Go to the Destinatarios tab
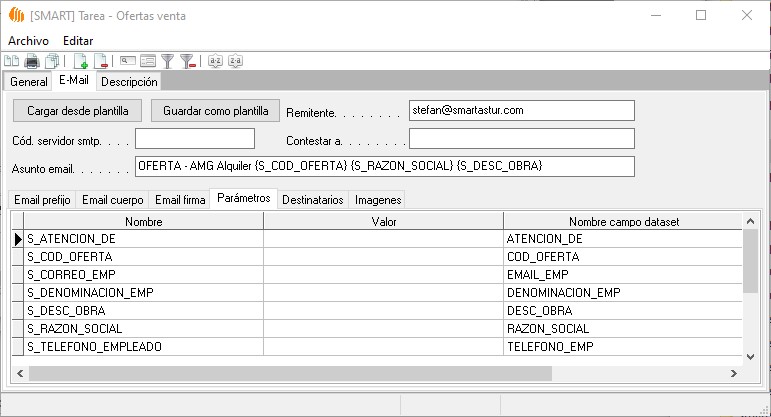The height and width of the screenshot is (417, 771). [313, 200]
